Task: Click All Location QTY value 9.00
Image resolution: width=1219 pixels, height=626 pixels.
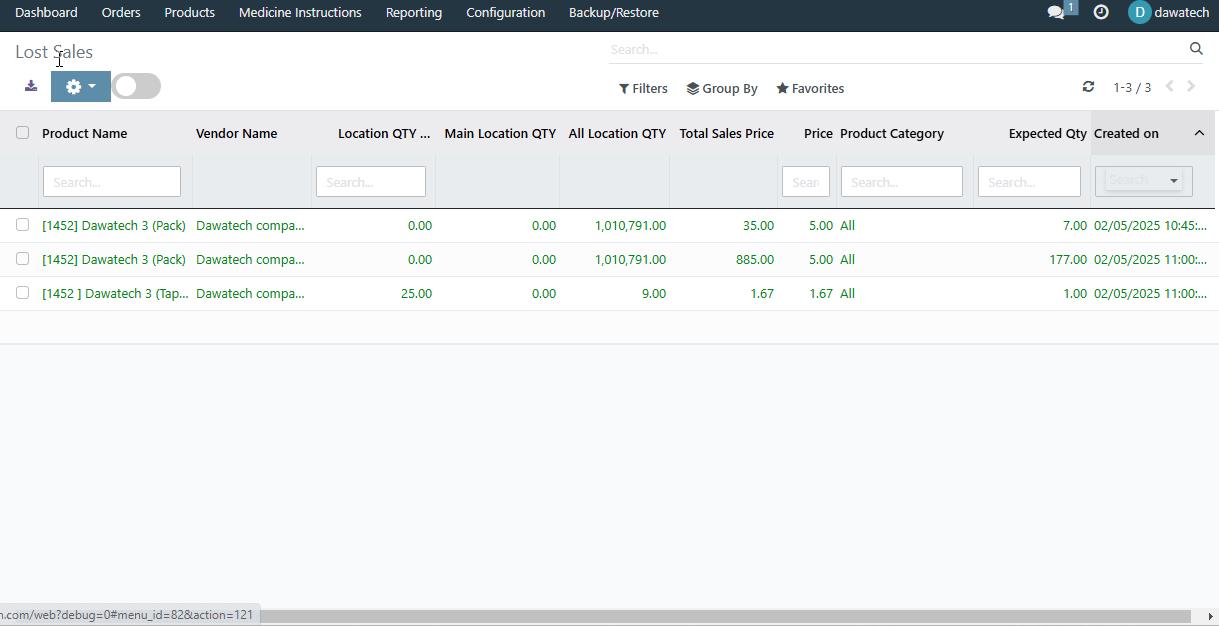Action: [653, 293]
